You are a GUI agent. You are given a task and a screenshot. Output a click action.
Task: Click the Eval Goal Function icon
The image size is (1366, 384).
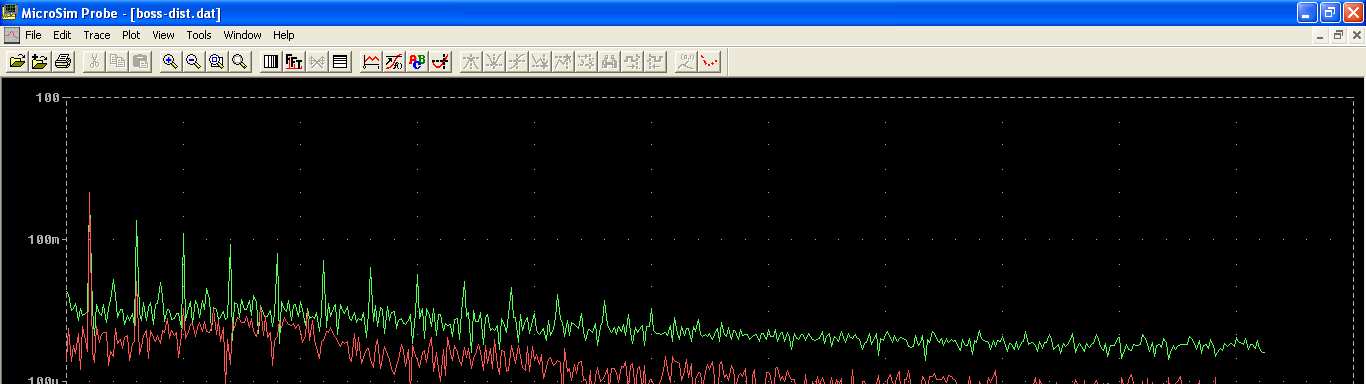coord(394,62)
